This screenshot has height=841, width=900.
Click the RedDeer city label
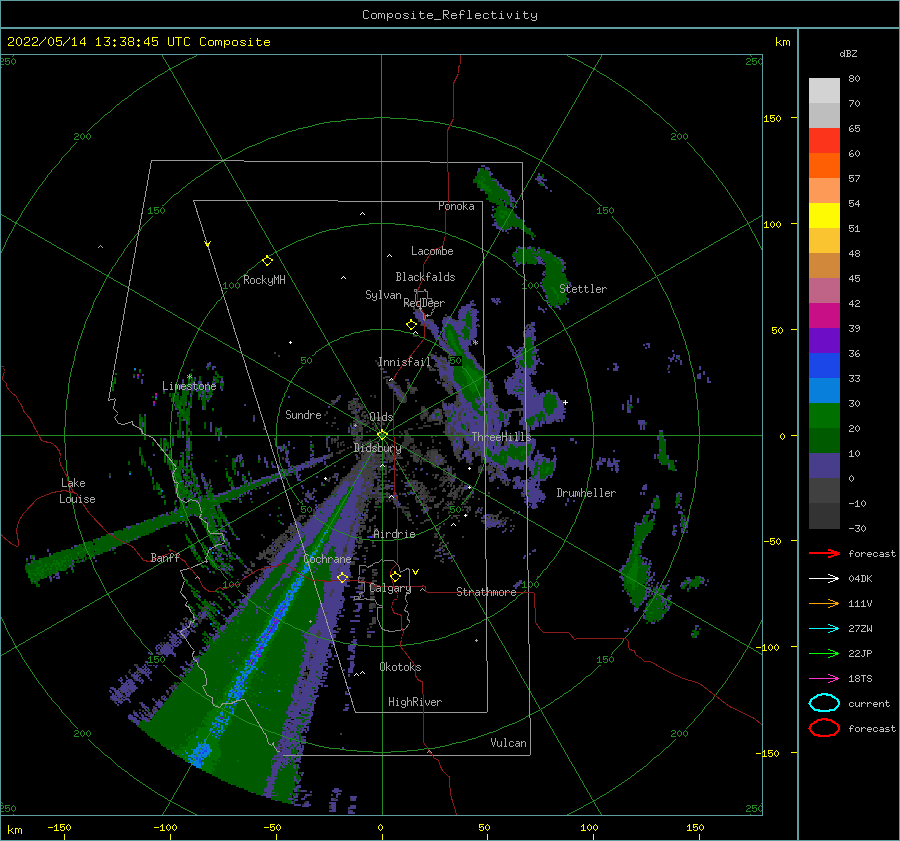coord(424,303)
